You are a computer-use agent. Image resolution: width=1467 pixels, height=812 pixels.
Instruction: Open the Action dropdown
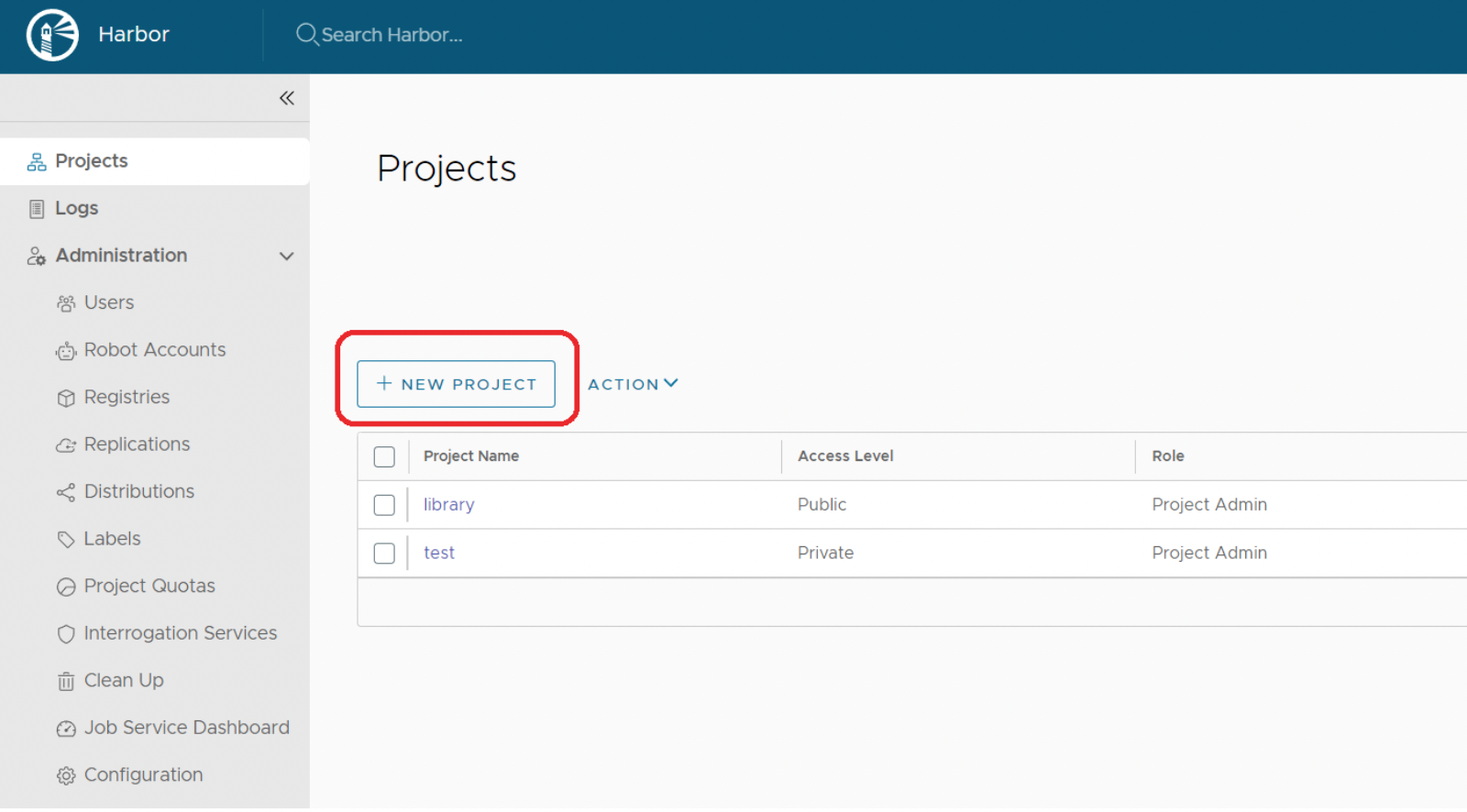633,384
